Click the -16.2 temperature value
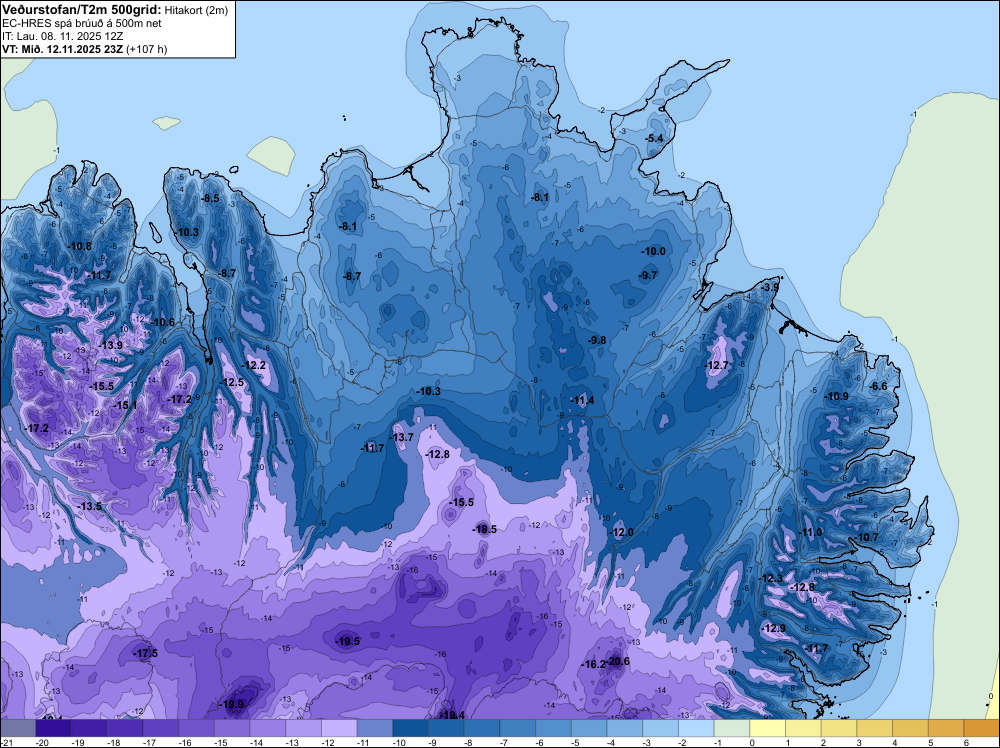Viewport: 1000px width, 748px height. click(x=593, y=664)
